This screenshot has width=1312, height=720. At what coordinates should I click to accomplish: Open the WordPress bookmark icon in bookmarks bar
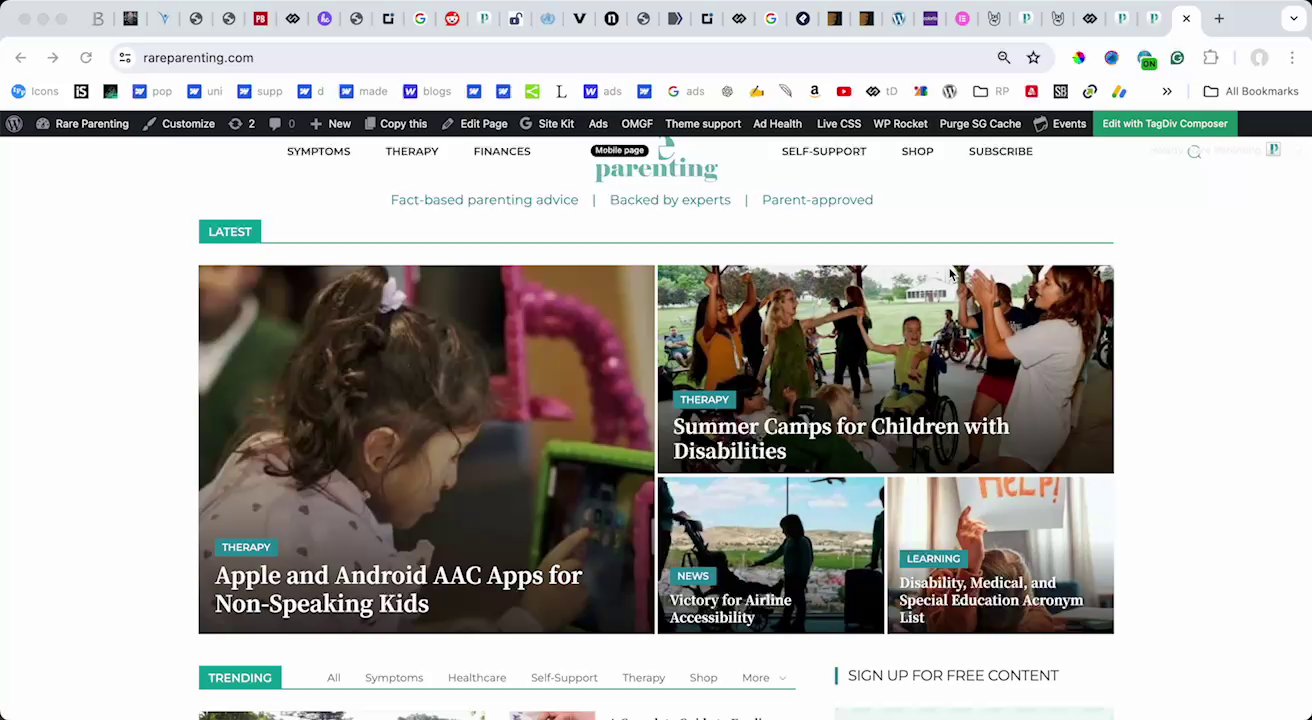tap(949, 91)
